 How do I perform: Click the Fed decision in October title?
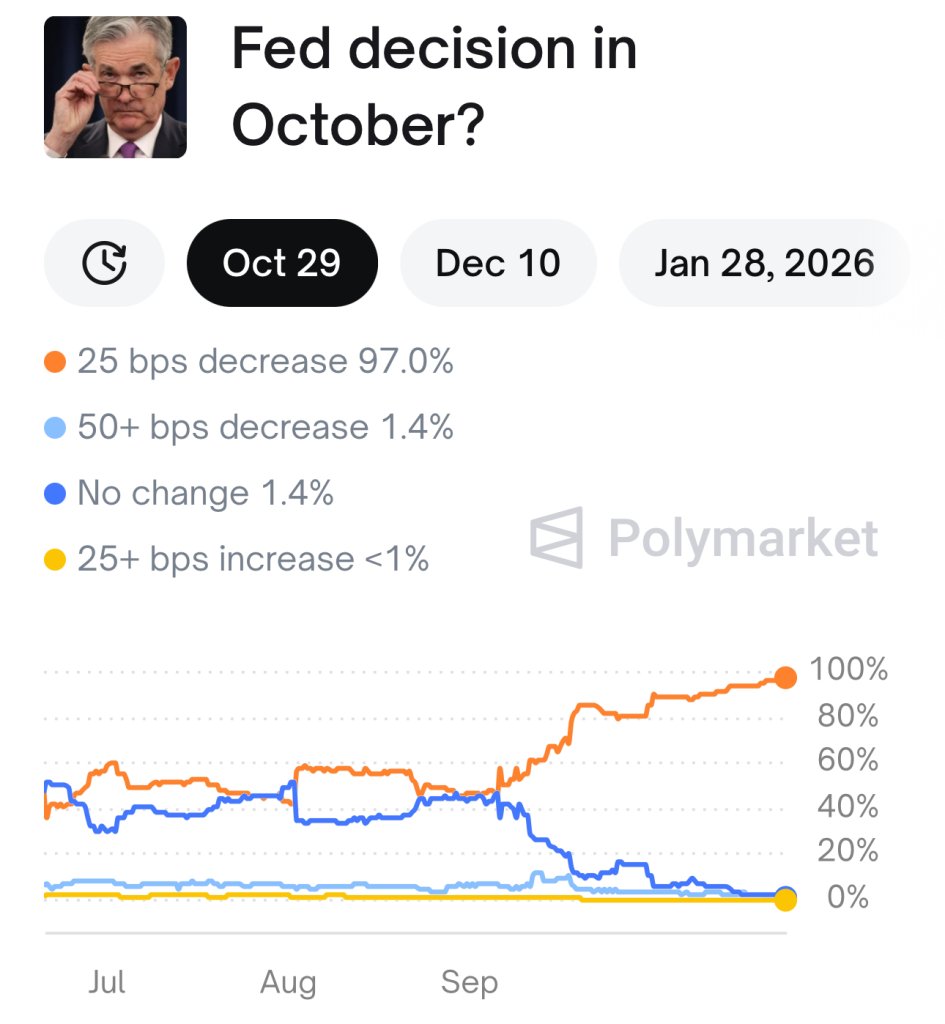click(x=434, y=86)
